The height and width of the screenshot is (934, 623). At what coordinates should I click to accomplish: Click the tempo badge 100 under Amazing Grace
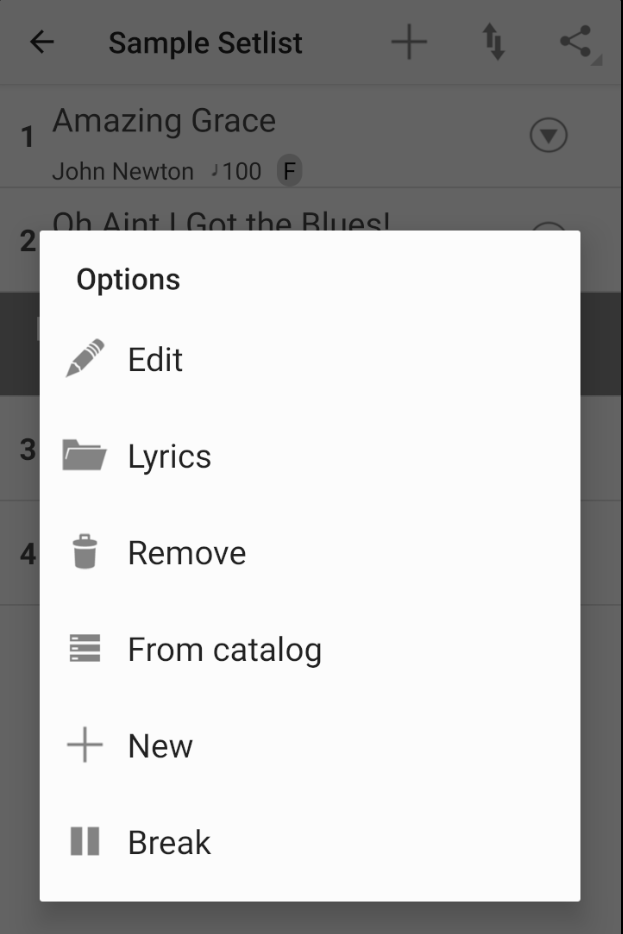(237, 171)
